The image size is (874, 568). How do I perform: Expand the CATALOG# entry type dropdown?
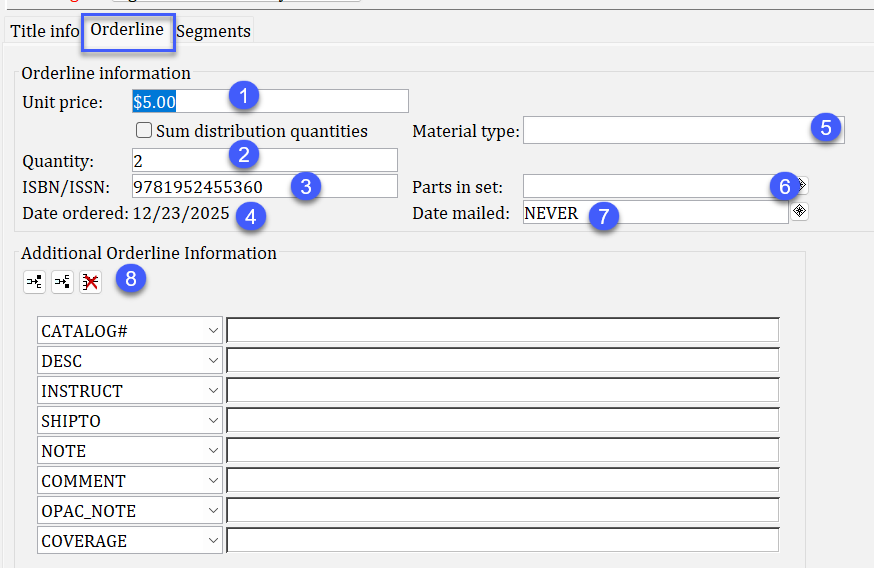(x=214, y=331)
